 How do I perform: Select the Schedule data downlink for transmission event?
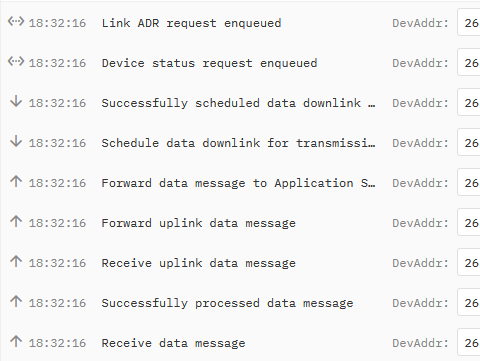click(x=238, y=143)
